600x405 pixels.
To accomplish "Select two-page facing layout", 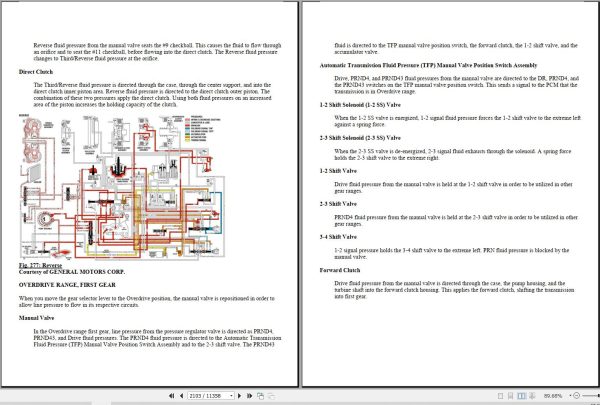I will pos(521,396).
